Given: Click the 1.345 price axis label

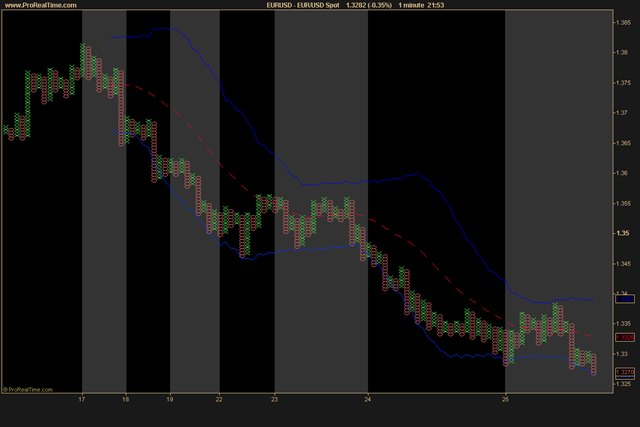Looking at the screenshot, I should click(x=623, y=264).
